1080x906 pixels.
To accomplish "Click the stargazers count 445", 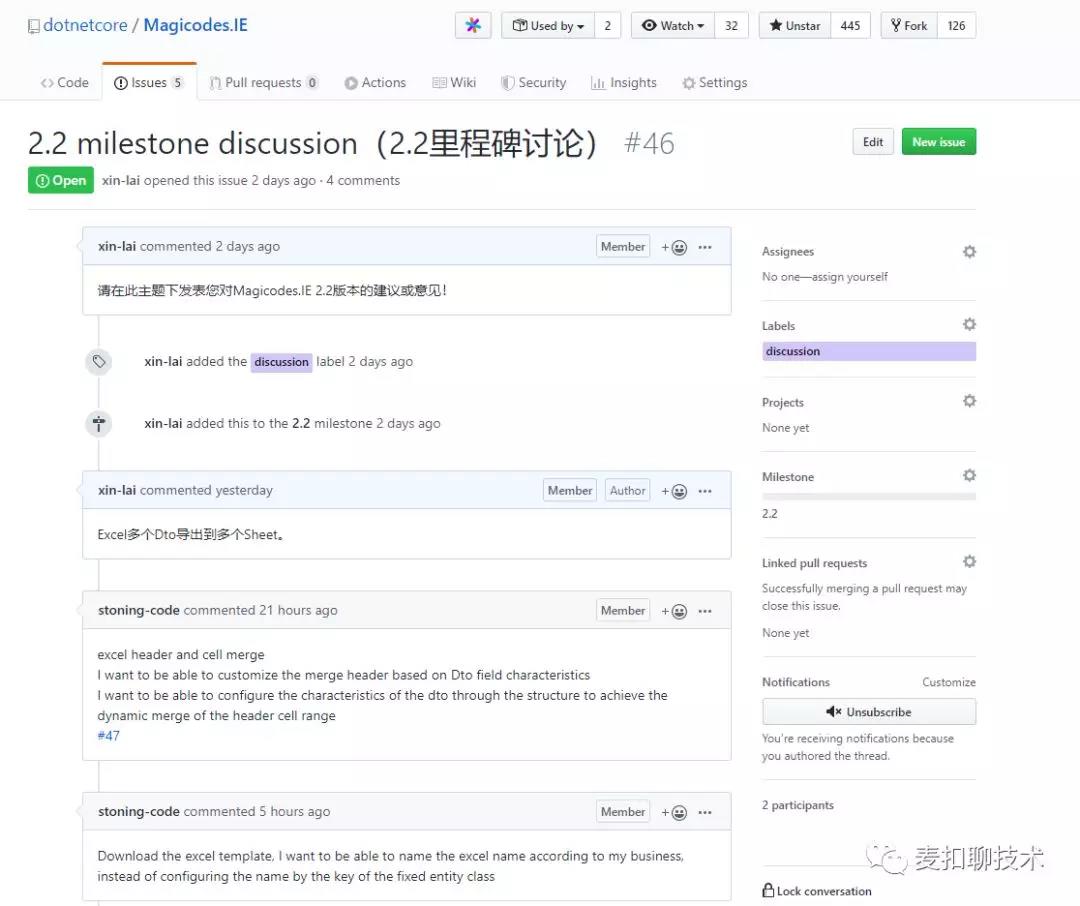I will [850, 25].
